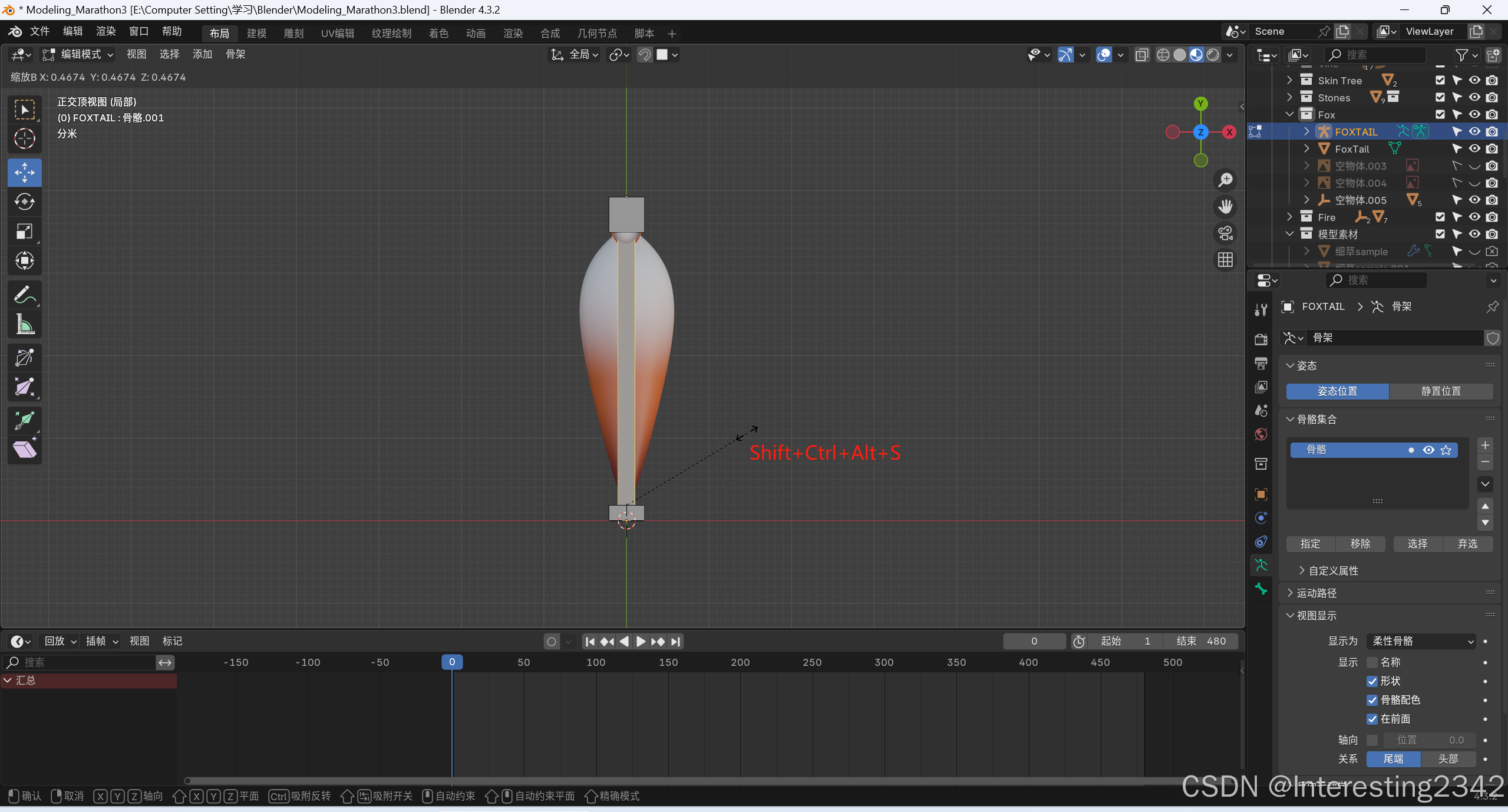
Task: Enable the 名称 display checkbox
Action: pyautogui.click(x=1372, y=662)
